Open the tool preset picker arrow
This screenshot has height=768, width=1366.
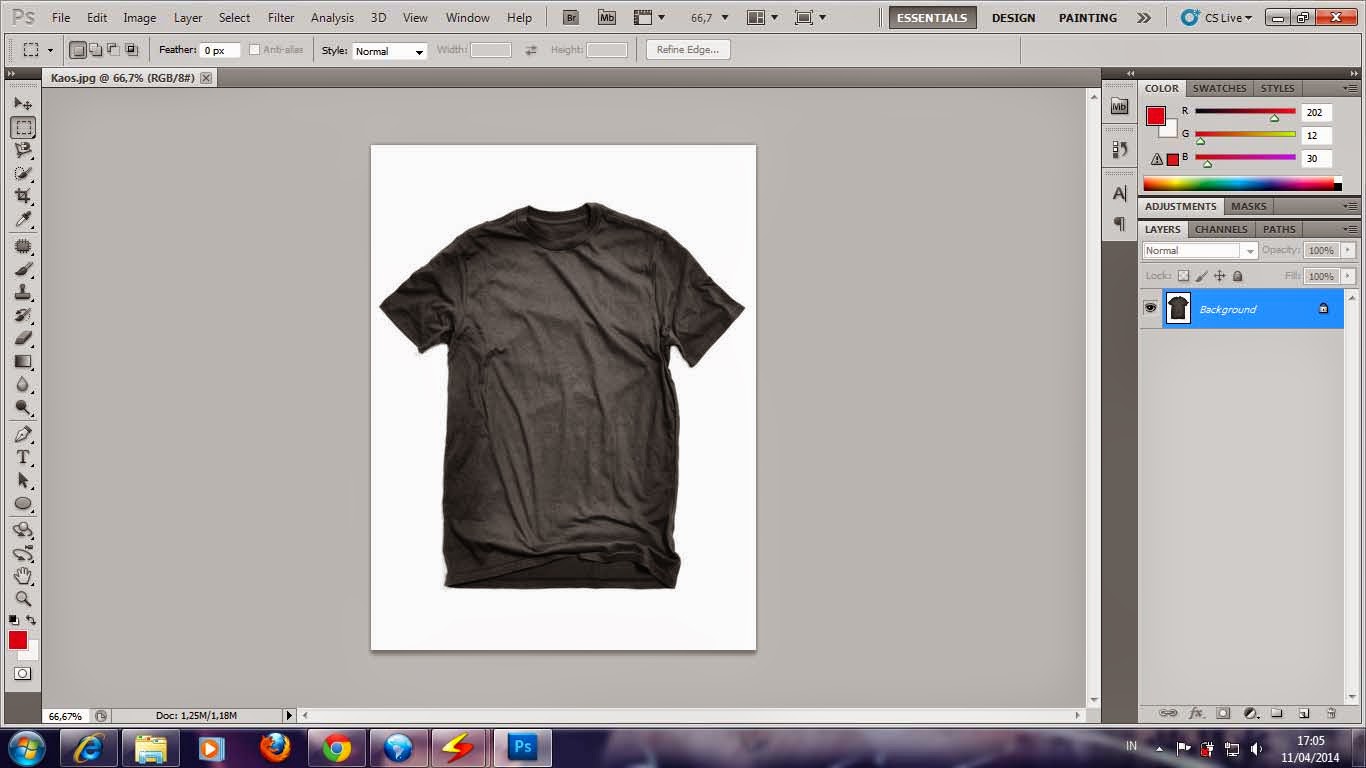click(x=49, y=50)
